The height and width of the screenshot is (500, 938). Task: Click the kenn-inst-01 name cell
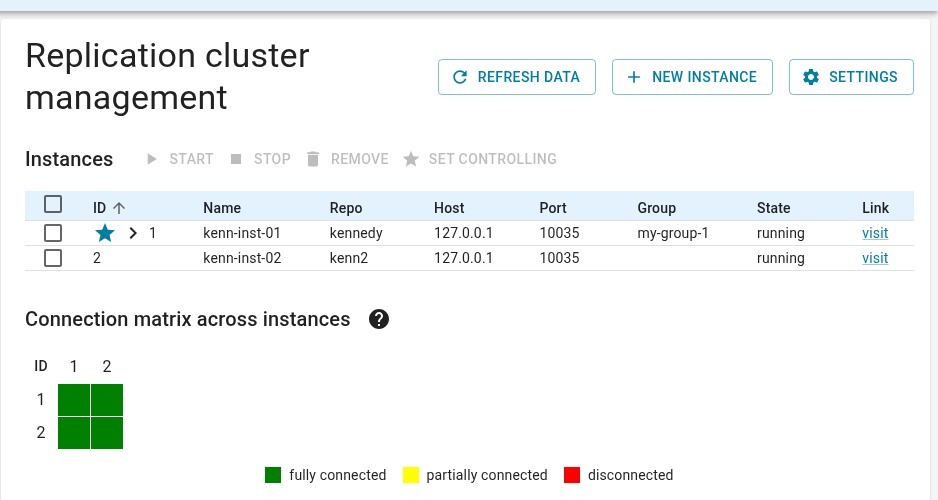click(x=242, y=233)
